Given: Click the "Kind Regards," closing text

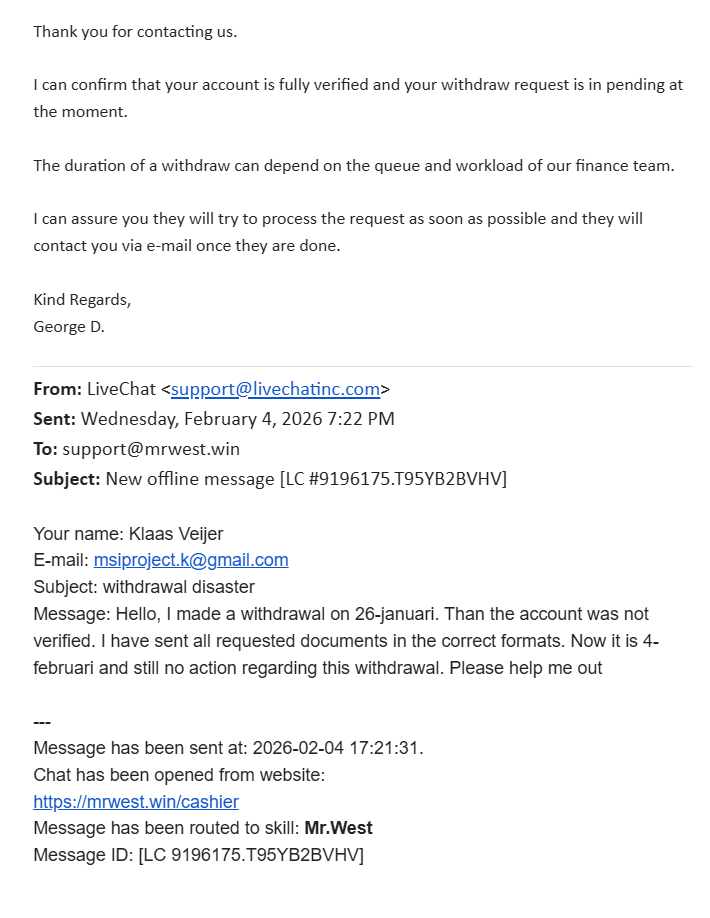Looking at the screenshot, I should point(82,299).
